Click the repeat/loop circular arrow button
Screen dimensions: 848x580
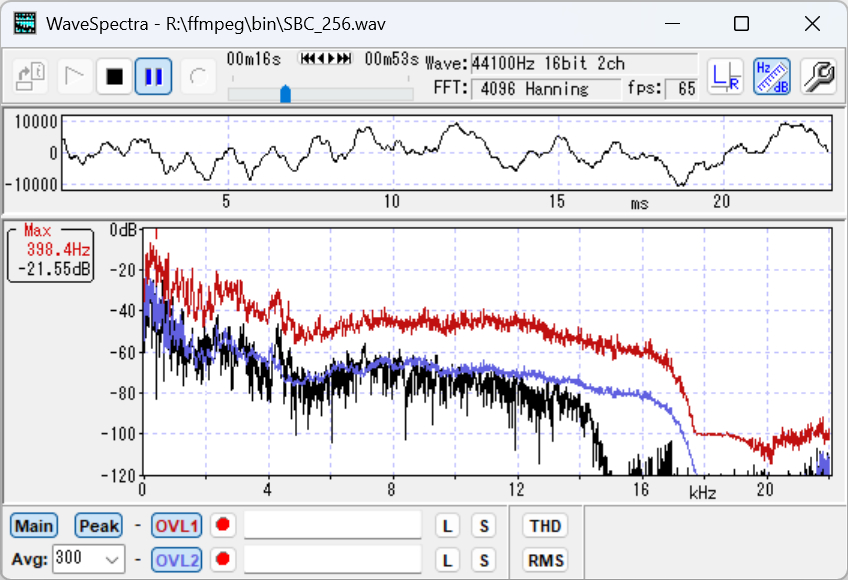[198, 76]
